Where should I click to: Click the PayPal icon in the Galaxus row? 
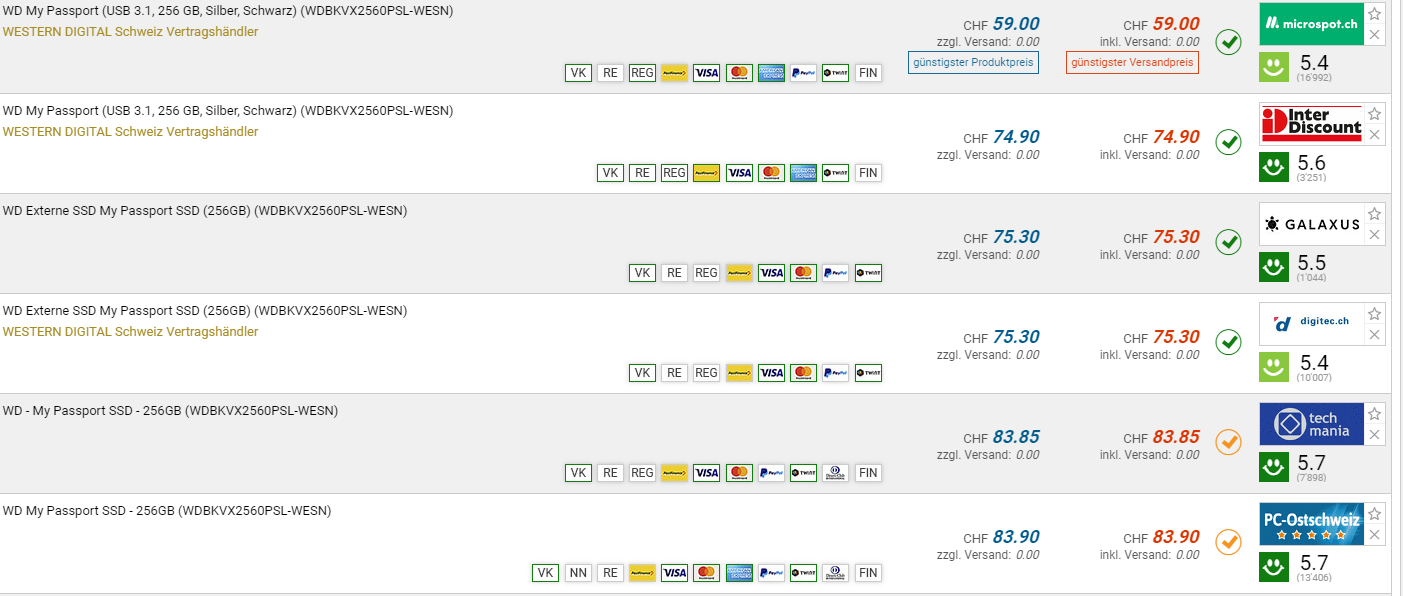pyautogui.click(x=835, y=273)
